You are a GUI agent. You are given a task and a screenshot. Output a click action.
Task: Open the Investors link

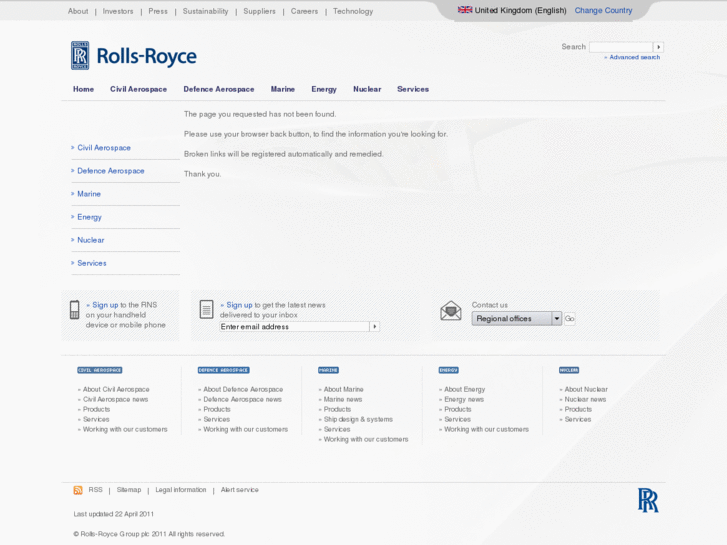tap(118, 11)
